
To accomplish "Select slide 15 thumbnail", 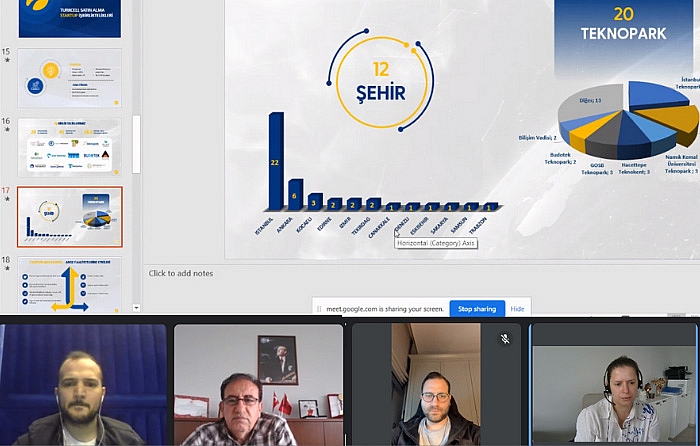I will [x=70, y=78].
